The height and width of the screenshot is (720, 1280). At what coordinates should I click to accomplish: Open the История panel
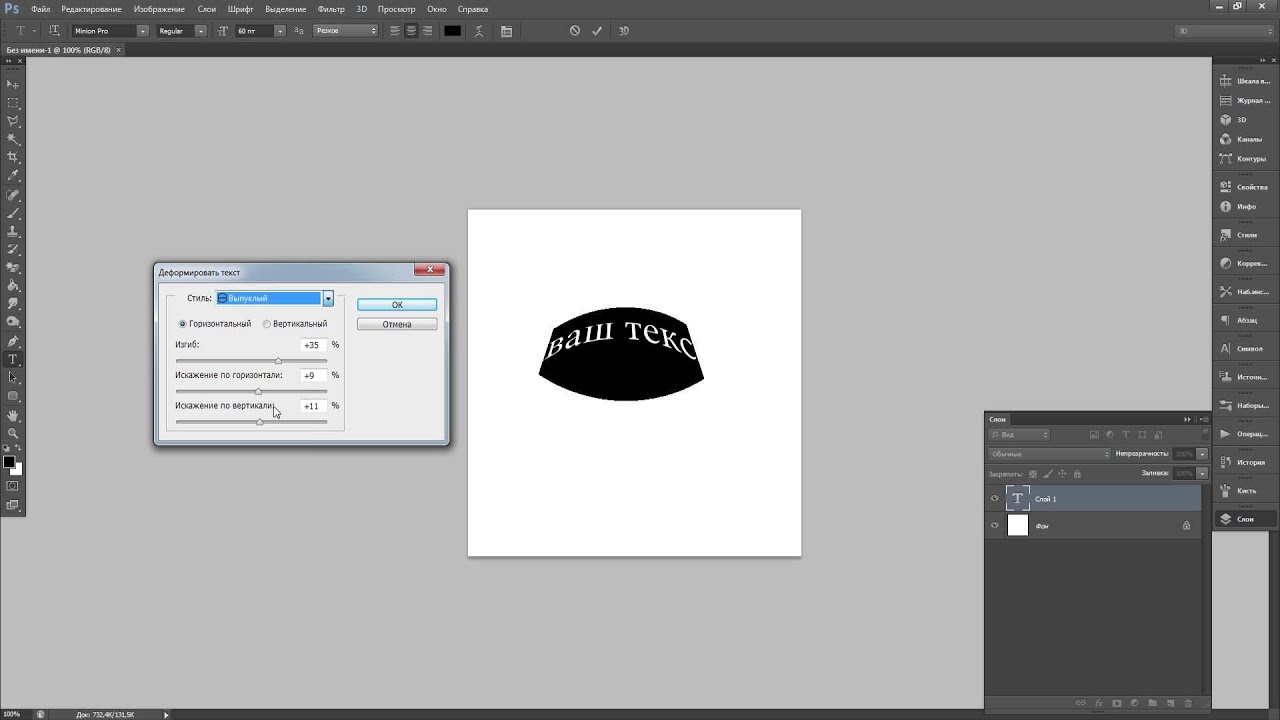pos(1245,462)
